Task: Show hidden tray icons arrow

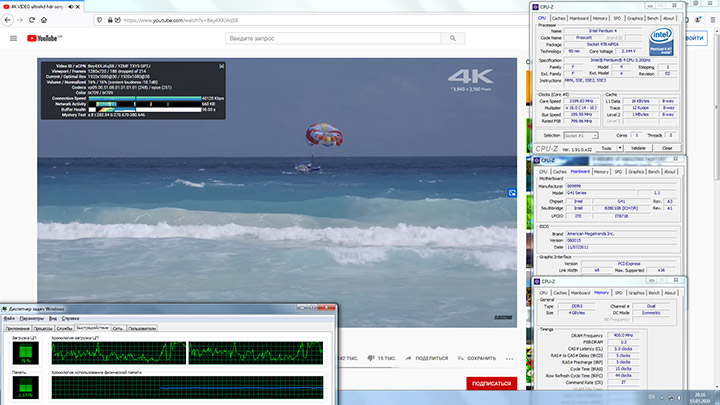Action: tap(662, 398)
